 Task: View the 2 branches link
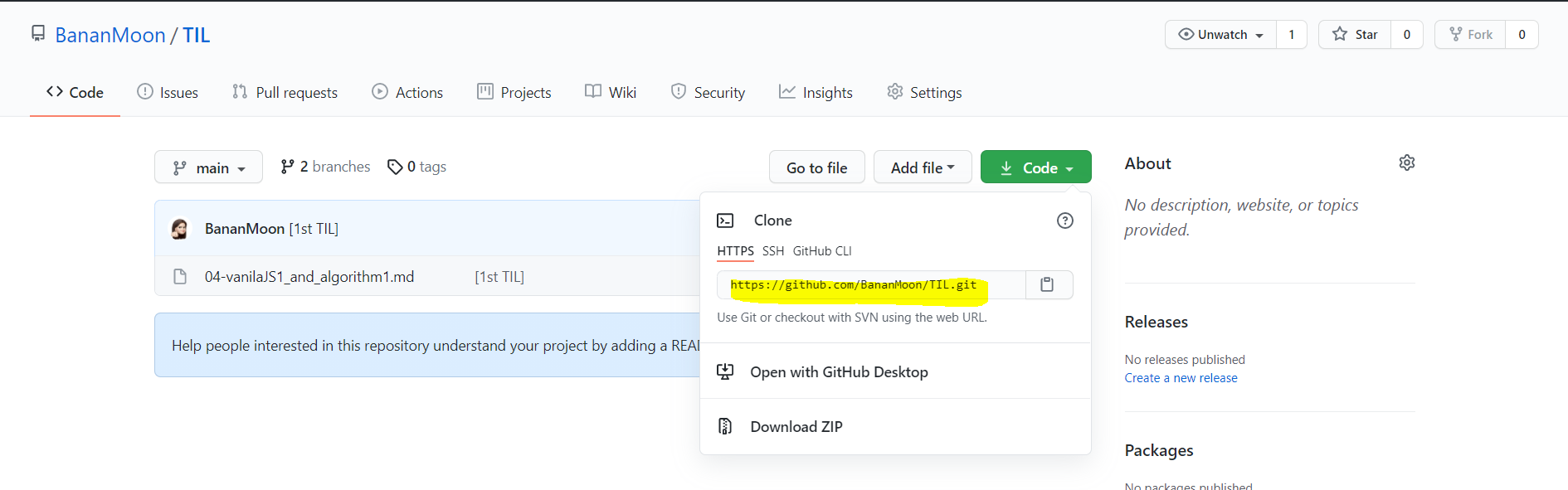pos(325,167)
